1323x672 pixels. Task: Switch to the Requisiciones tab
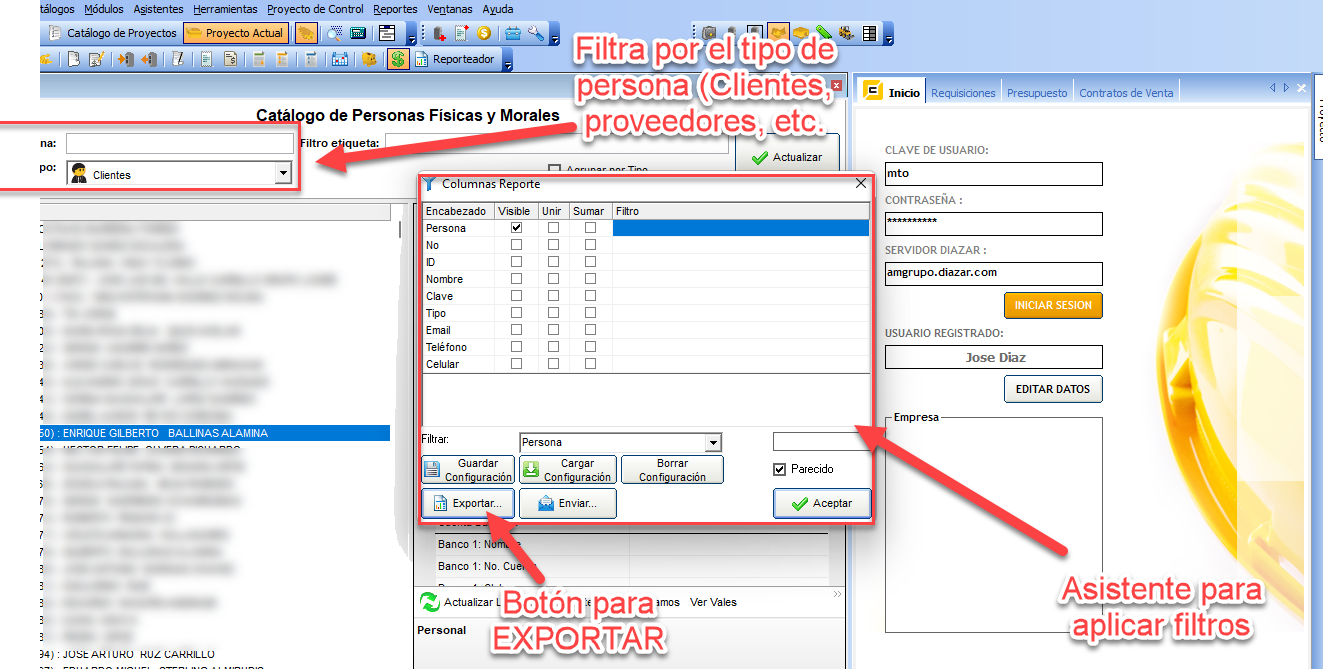pyautogui.click(x=963, y=90)
